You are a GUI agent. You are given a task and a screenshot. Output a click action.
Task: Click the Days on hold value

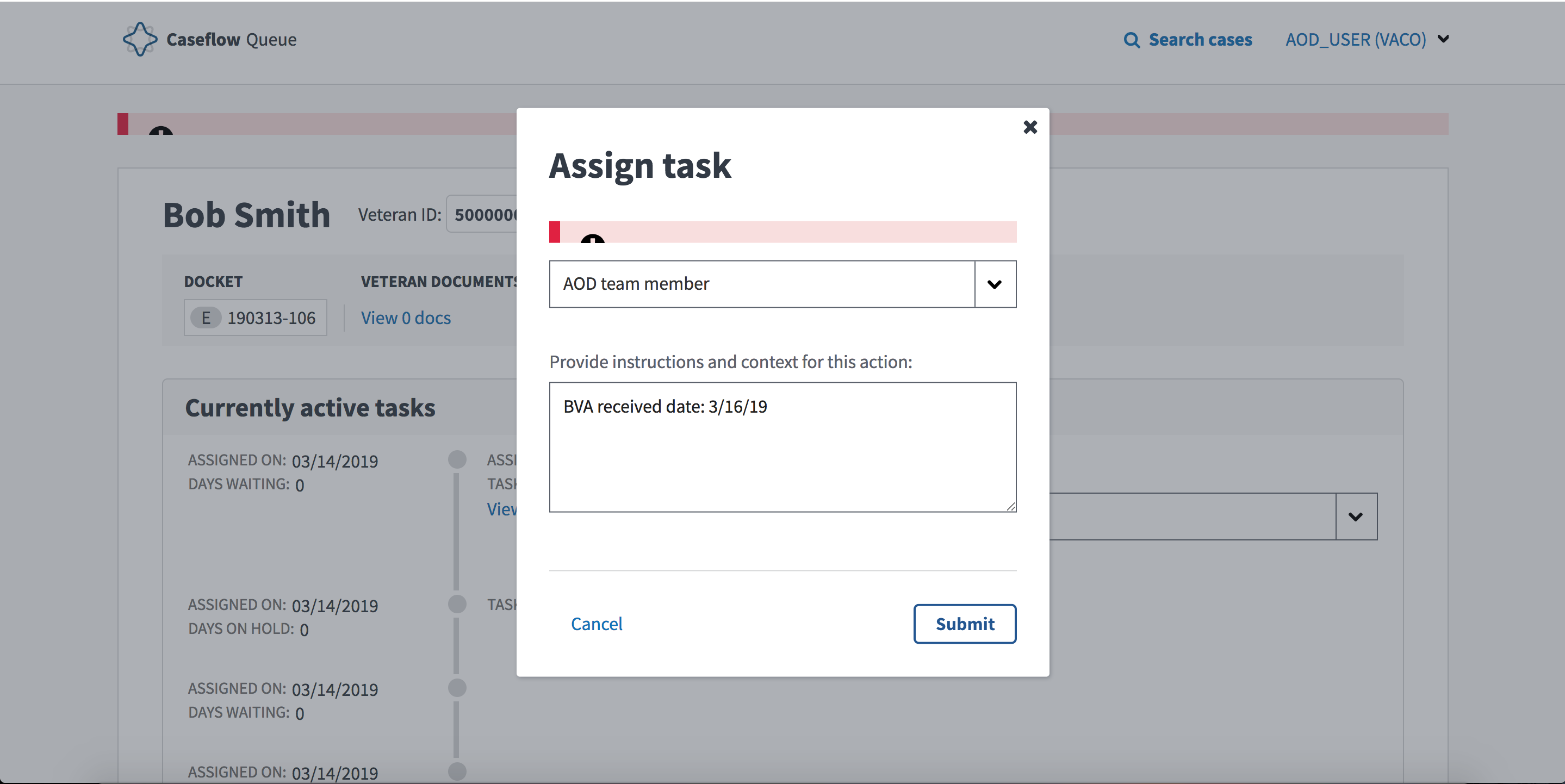pyautogui.click(x=304, y=630)
